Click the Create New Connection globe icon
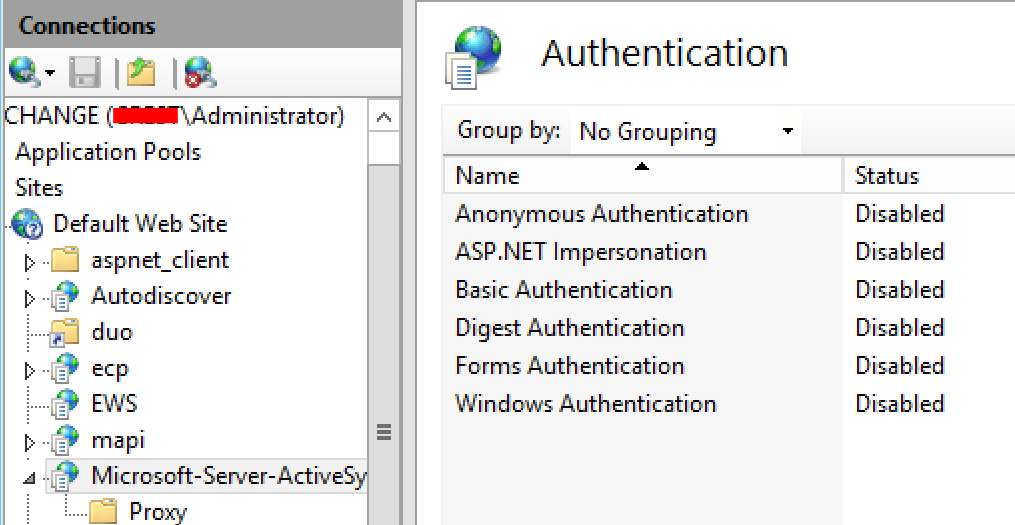Viewport: 1015px width, 525px height. pos(24,72)
